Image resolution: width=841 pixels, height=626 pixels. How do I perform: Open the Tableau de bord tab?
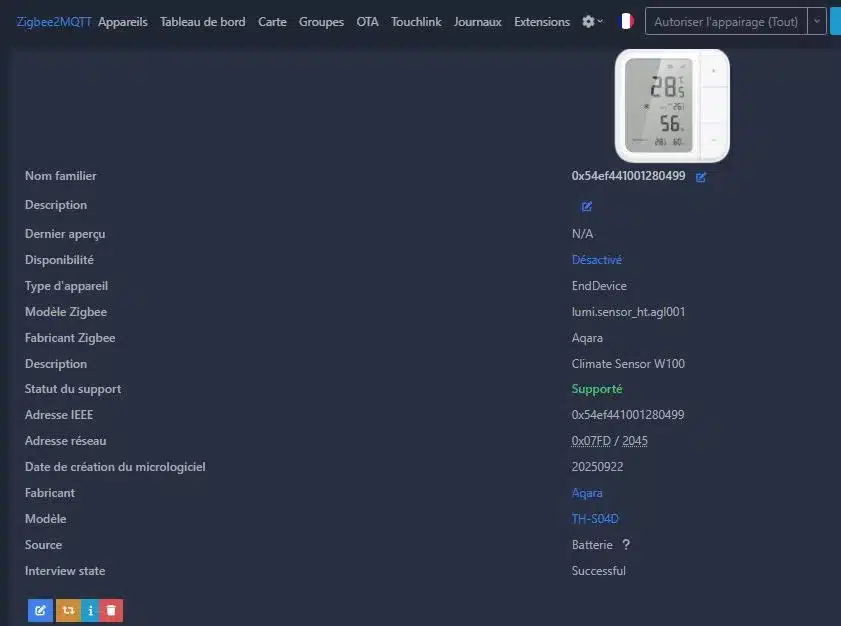click(x=203, y=22)
